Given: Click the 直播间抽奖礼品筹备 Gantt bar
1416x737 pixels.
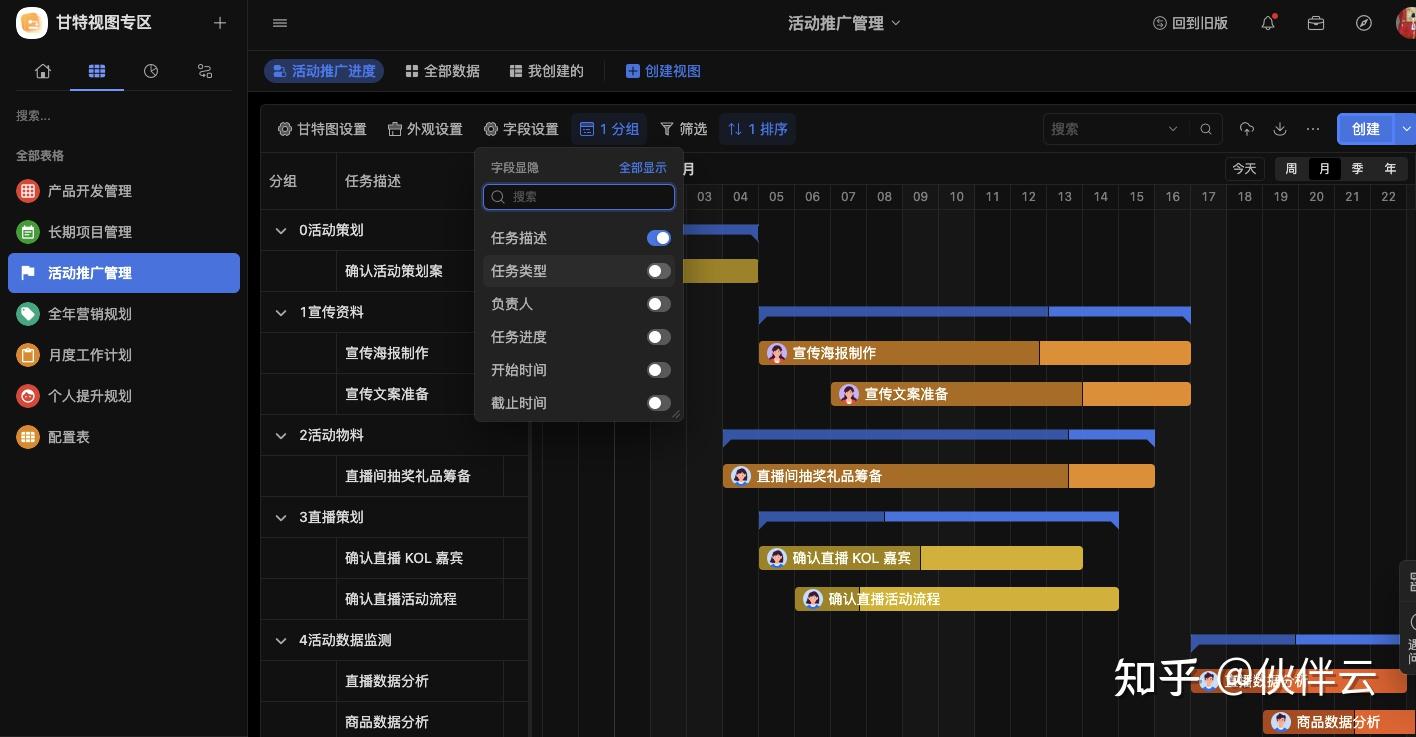Looking at the screenshot, I should 939,476.
